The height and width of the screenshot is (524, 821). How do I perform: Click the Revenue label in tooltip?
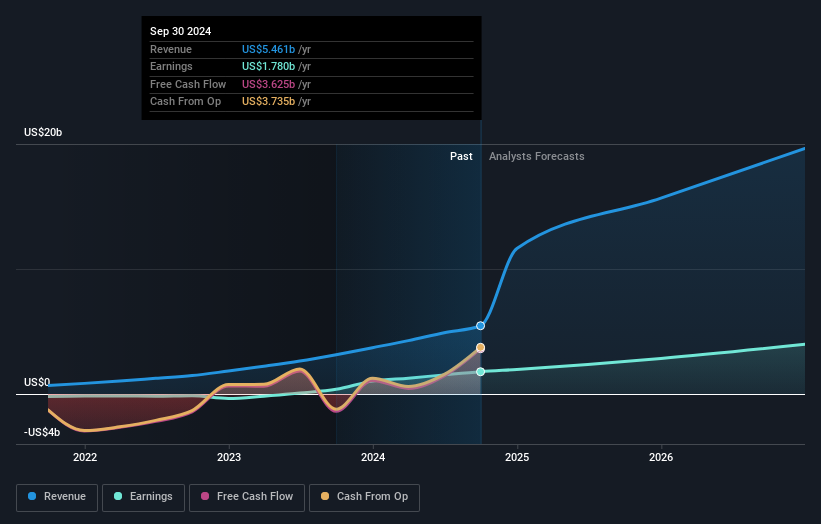(x=171, y=49)
